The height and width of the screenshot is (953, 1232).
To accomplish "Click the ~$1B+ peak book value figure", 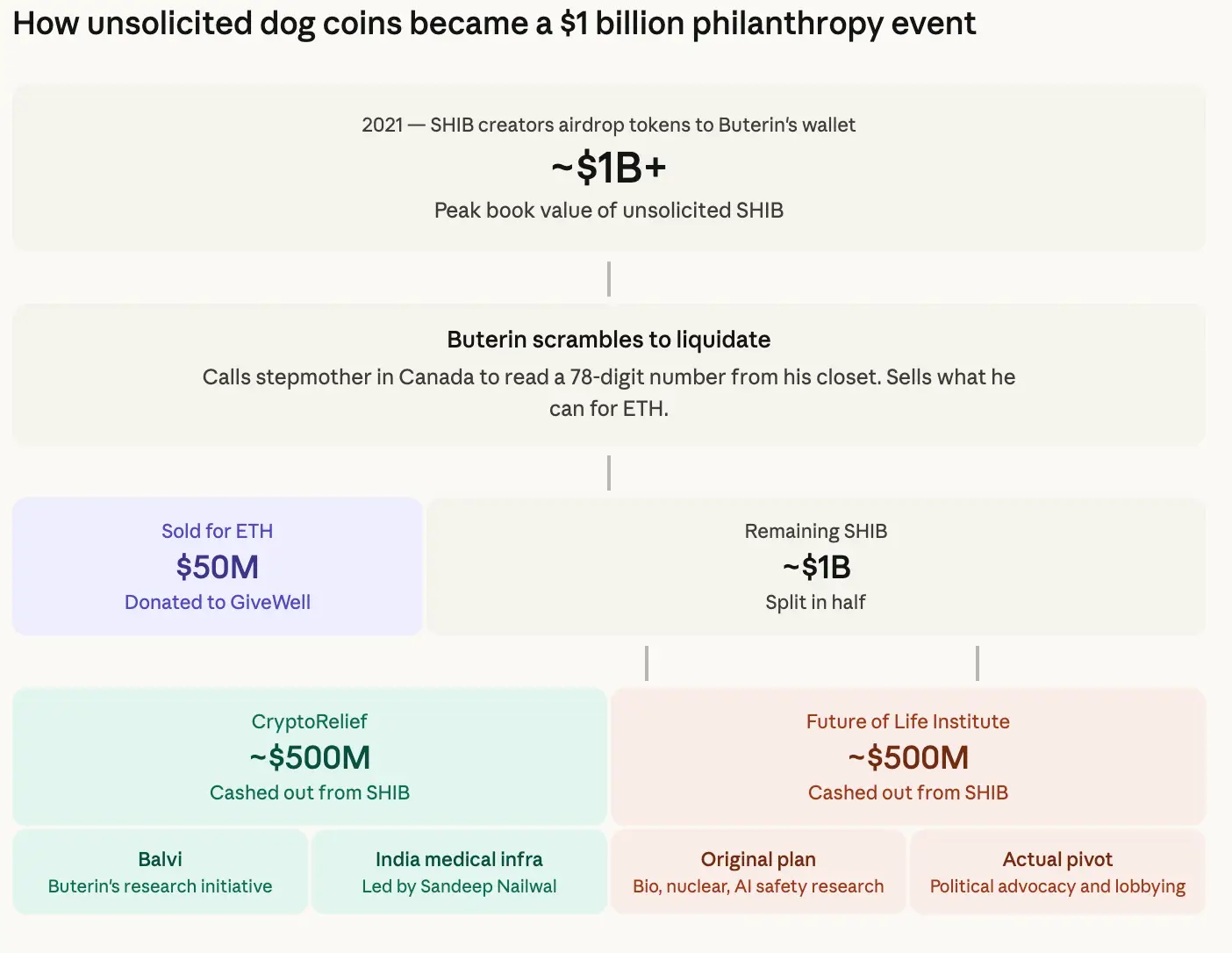I will click(x=609, y=167).
